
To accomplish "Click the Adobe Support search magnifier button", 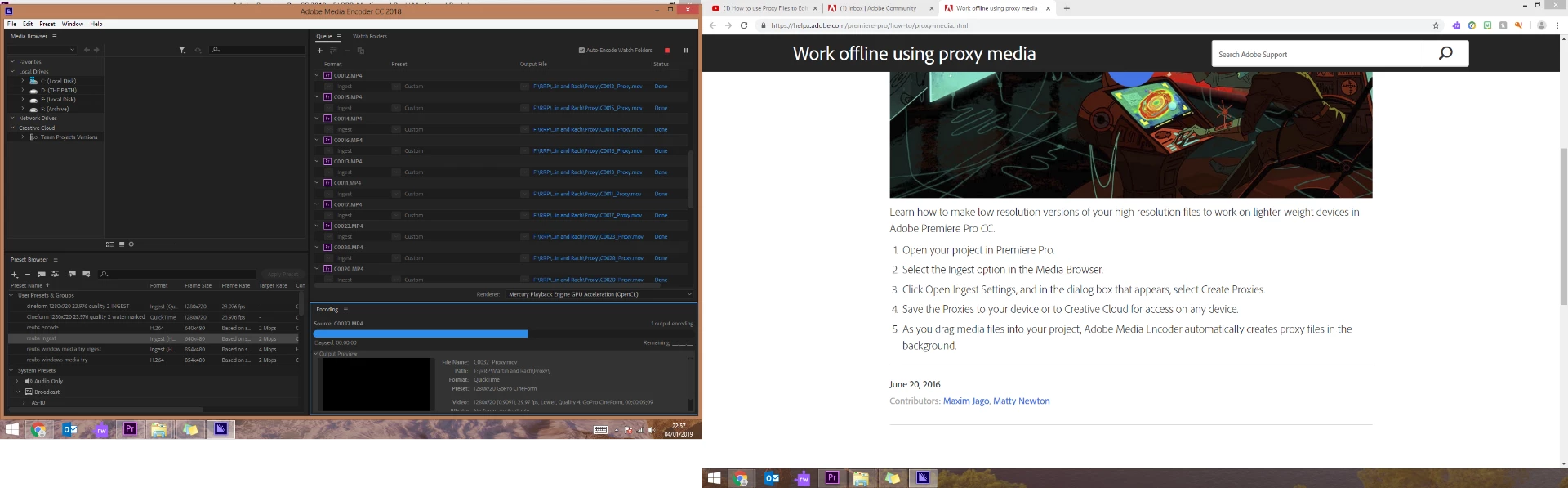I will click(1445, 54).
